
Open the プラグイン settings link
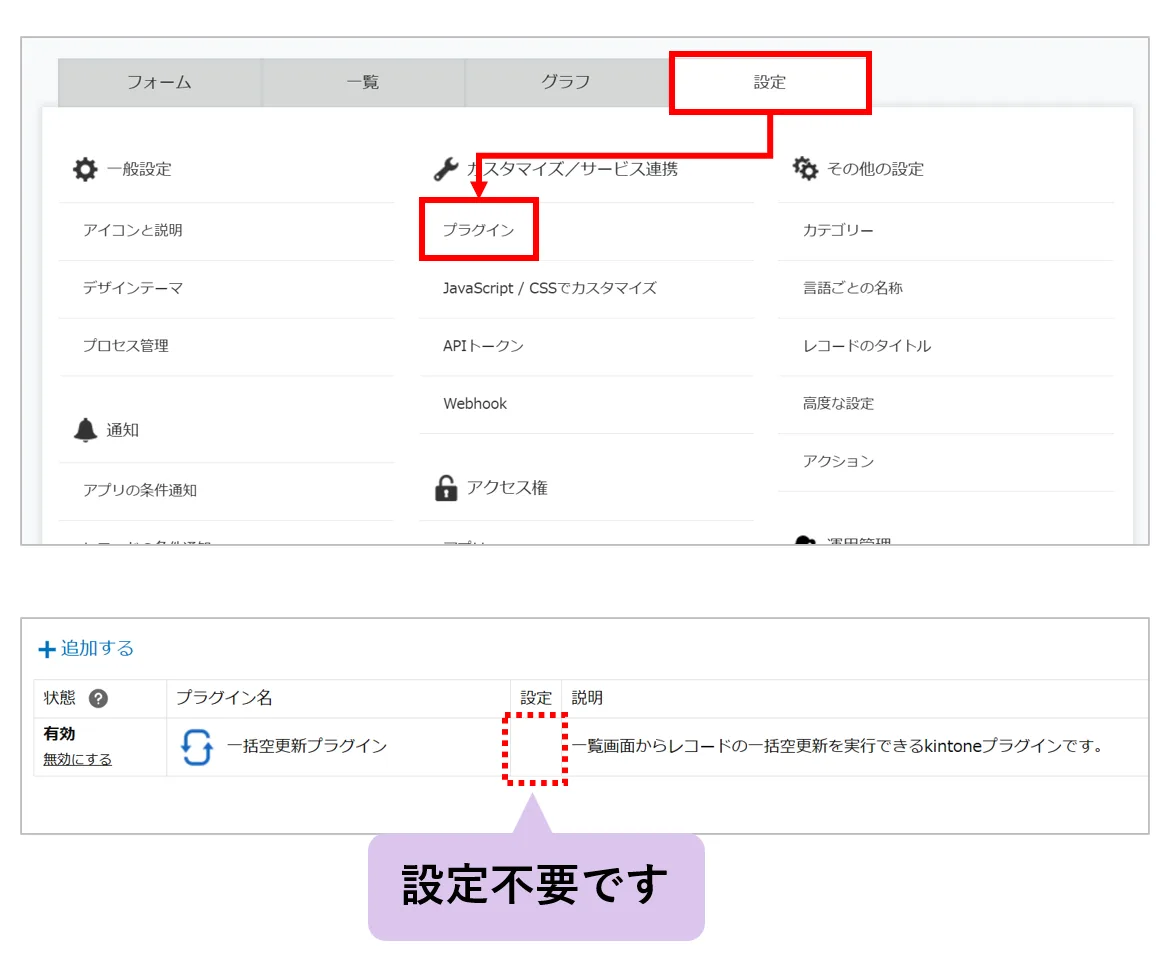click(478, 230)
